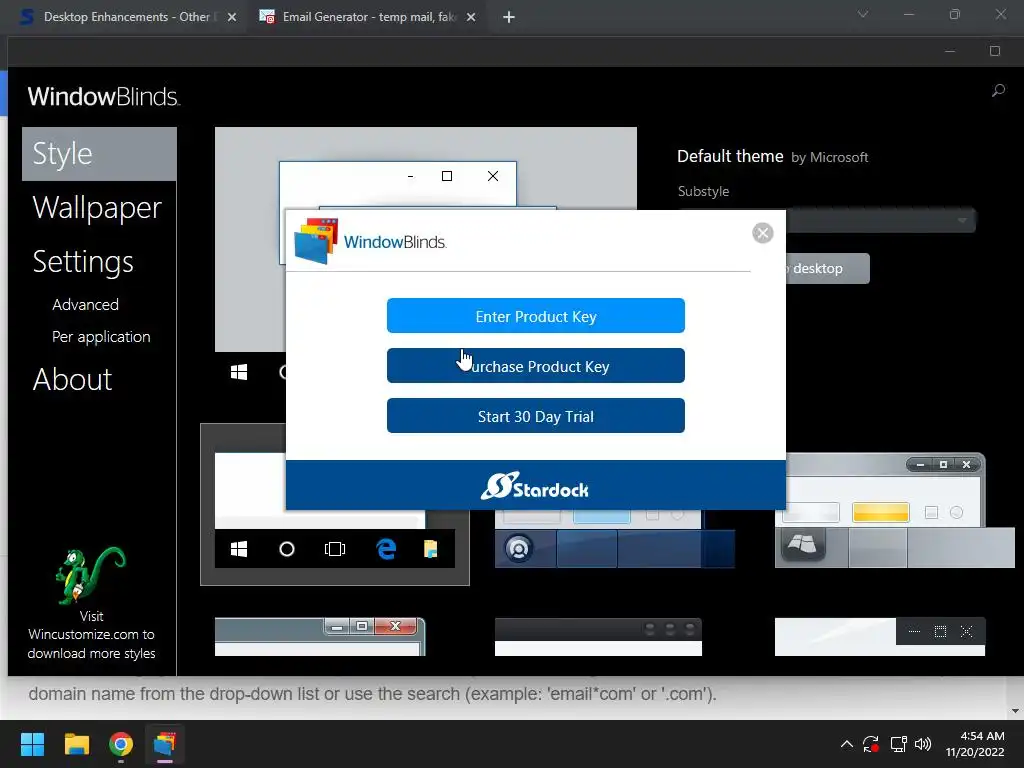1024x768 pixels.
Task: Click the Windows flag start button in grey style
Action: point(803,544)
